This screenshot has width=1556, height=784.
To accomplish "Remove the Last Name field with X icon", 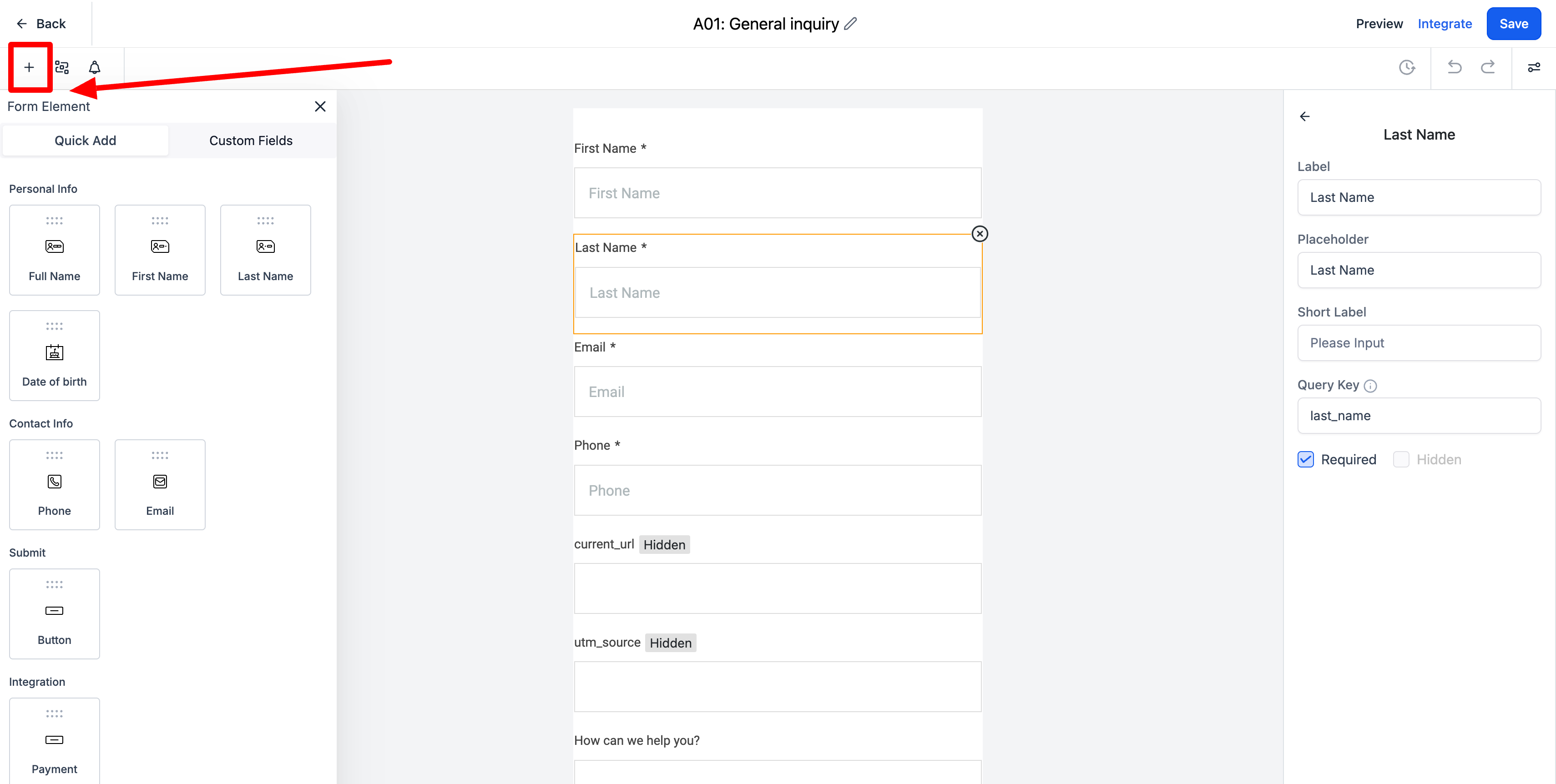I will pyautogui.click(x=979, y=234).
